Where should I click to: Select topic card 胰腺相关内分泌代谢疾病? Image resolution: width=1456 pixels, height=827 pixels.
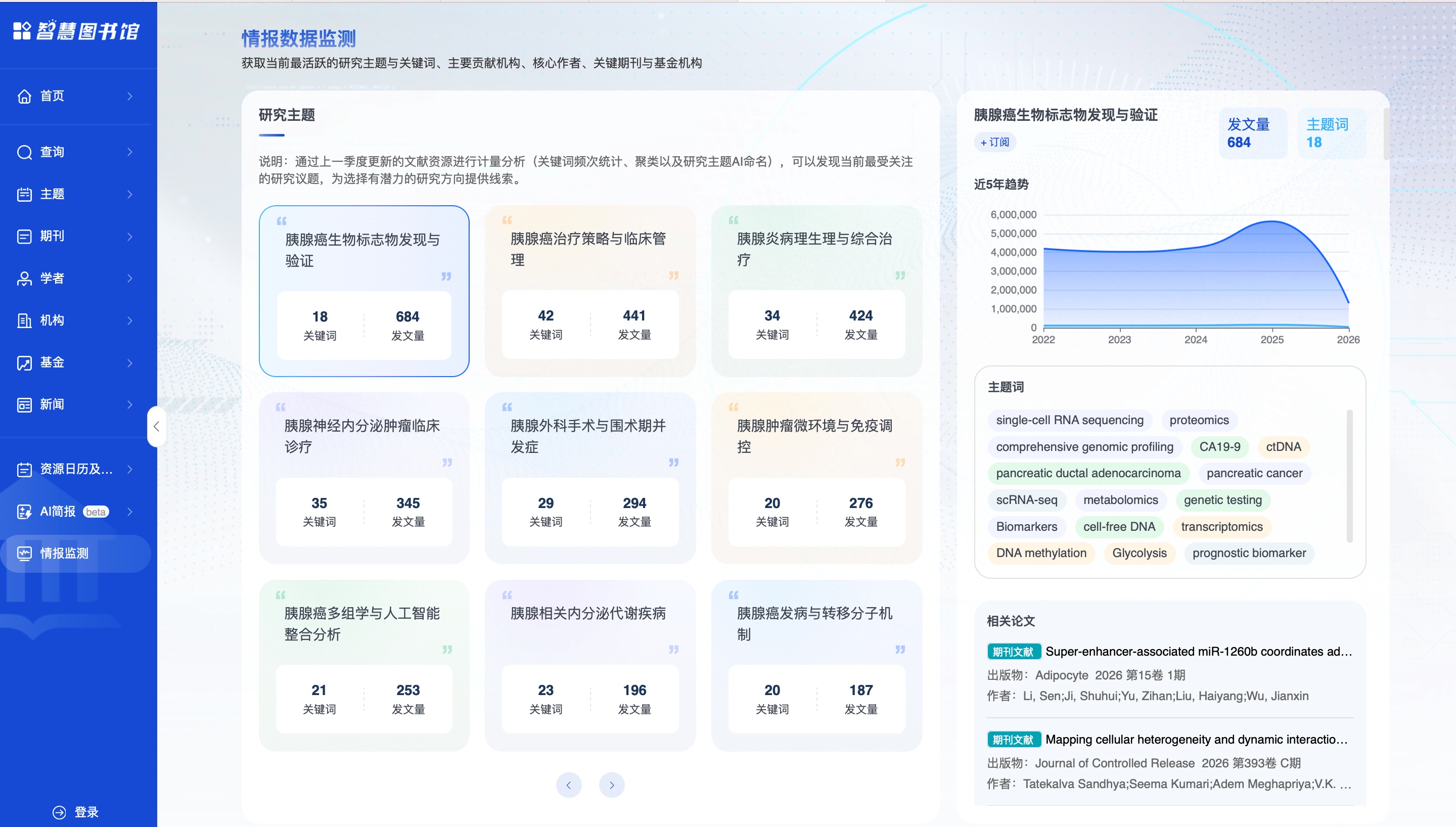click(x=590, y=666)
